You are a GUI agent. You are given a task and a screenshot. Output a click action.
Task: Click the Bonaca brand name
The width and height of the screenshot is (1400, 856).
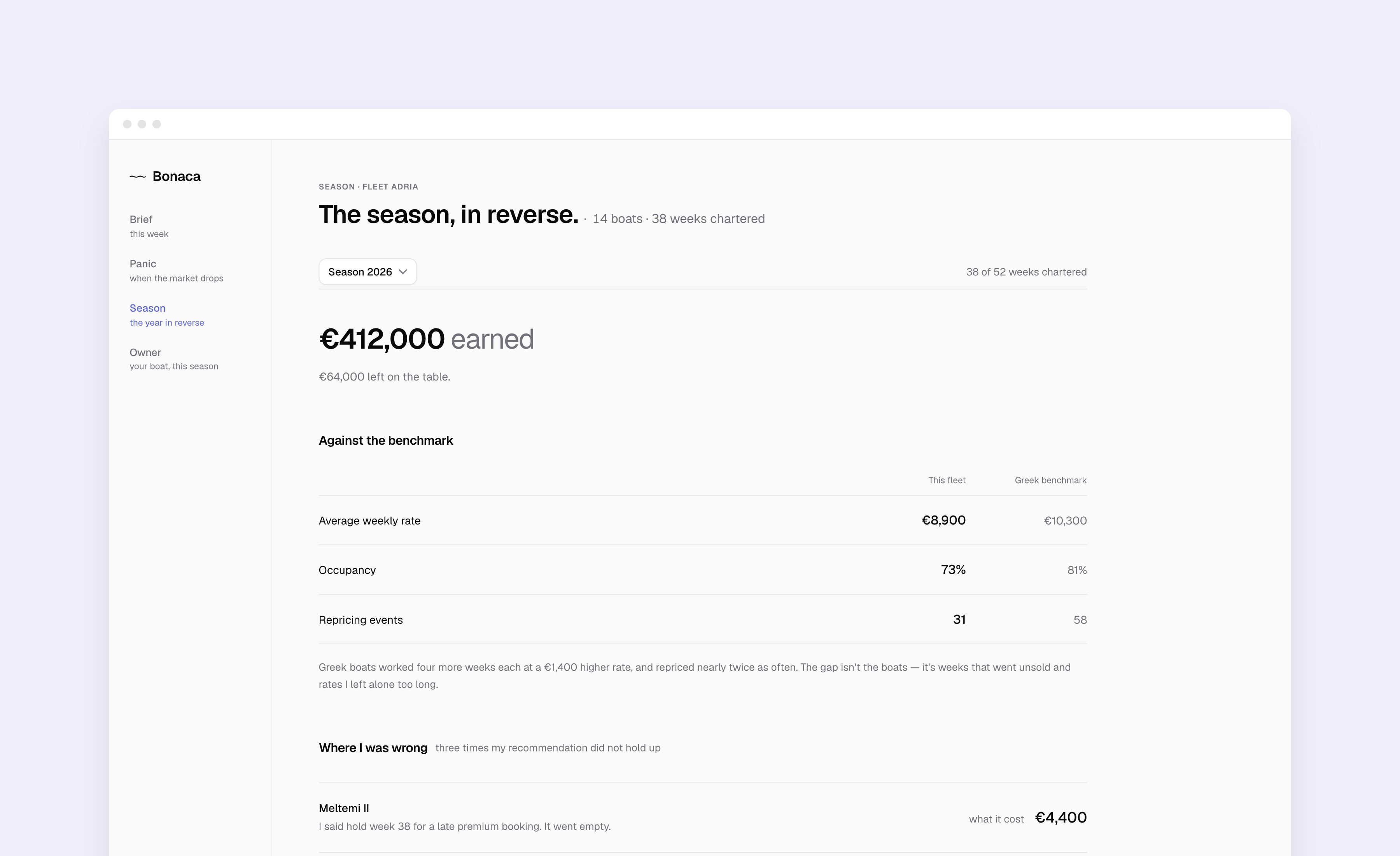pyautogui.click(x=176, y=176)
